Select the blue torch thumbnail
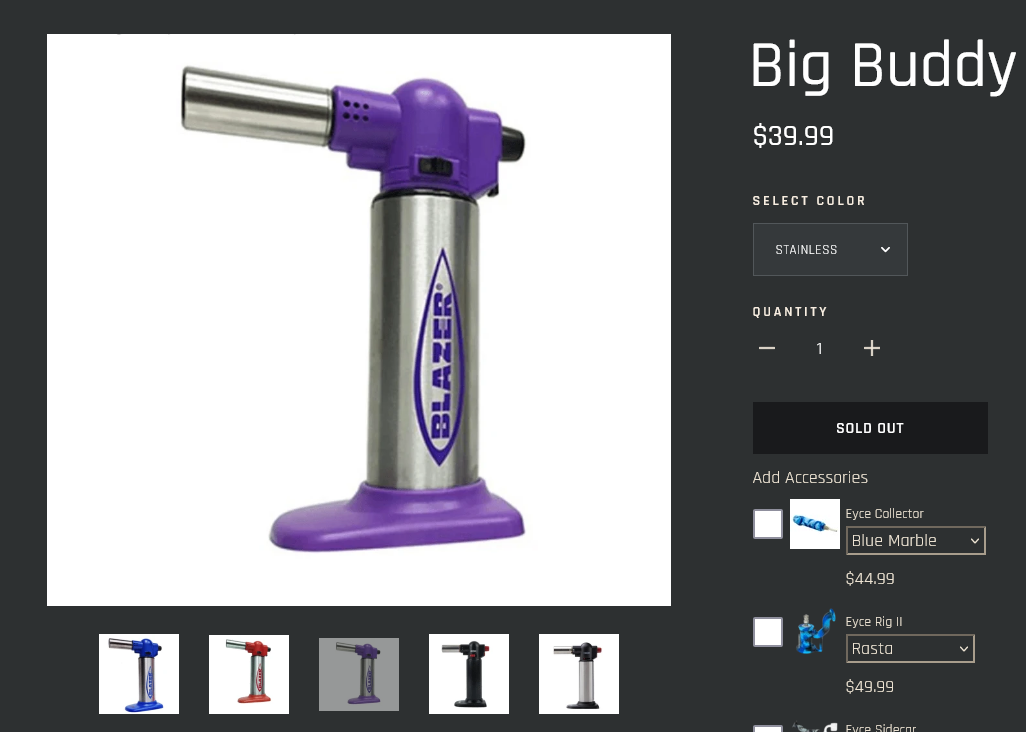The width and height of the screenshot is (1026, 732). coord(139,674)
